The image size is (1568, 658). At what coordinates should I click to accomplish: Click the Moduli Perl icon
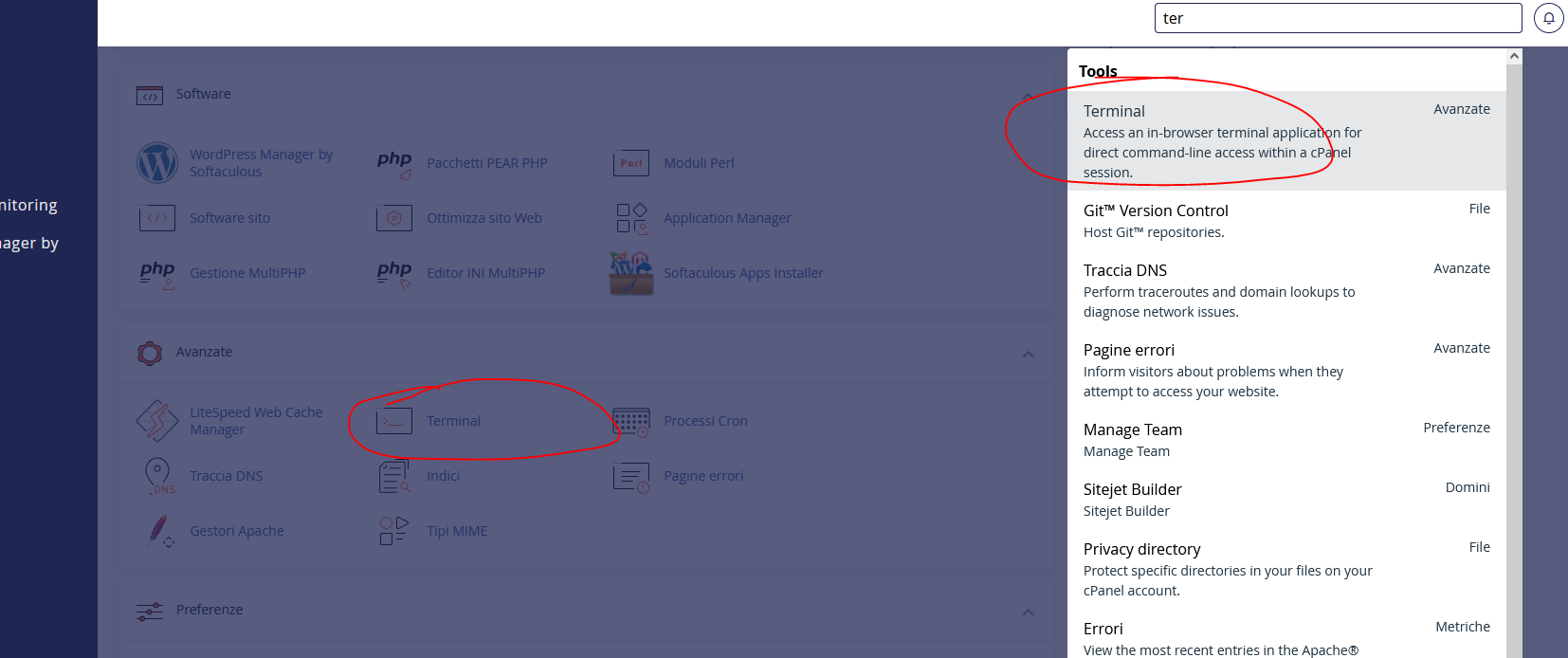coord(631,163)
